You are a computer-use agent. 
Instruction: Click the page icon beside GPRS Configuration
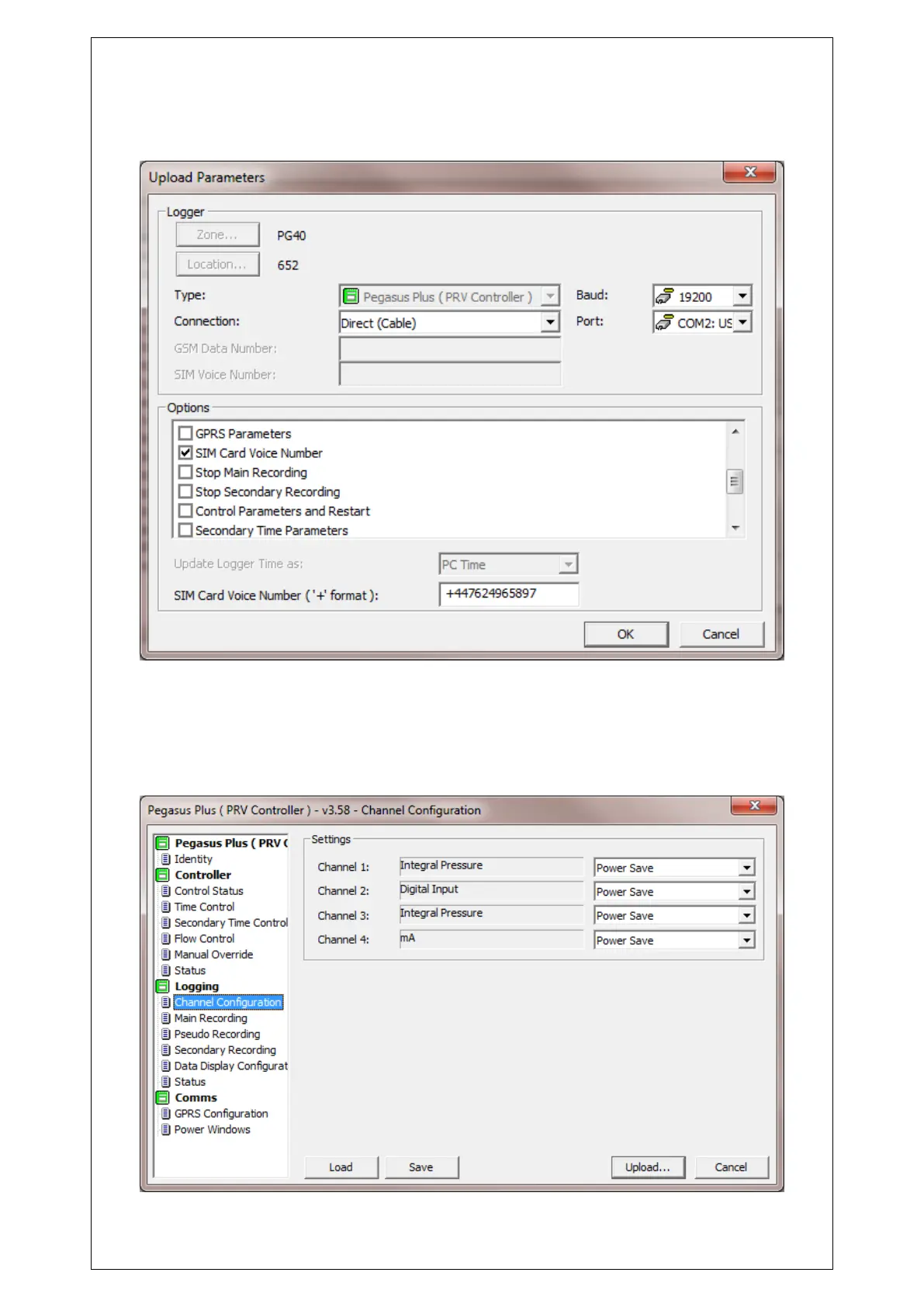point(165,1114)
